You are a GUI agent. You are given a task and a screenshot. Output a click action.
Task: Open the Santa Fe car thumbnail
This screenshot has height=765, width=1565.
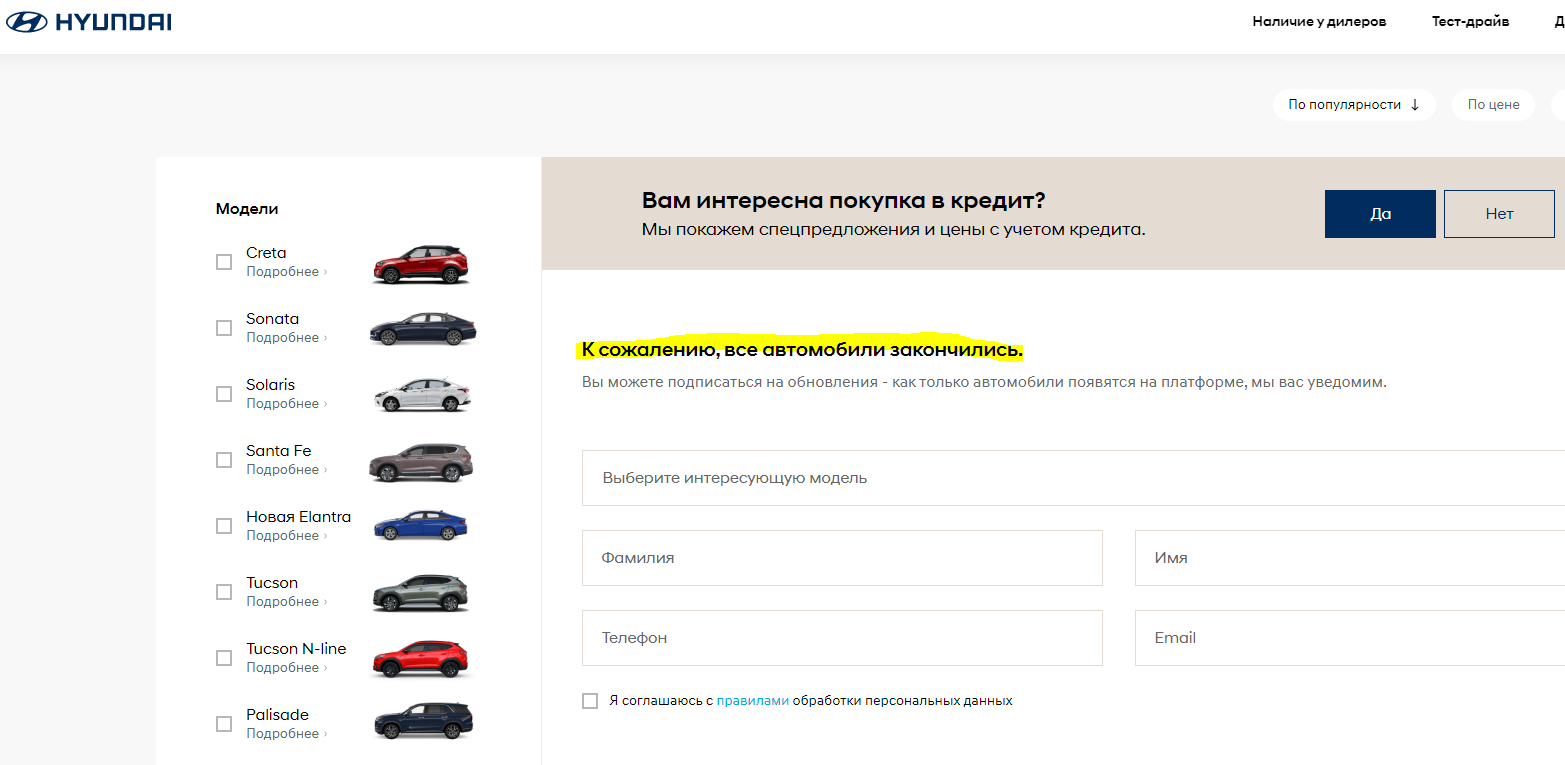tap(421, 462)
